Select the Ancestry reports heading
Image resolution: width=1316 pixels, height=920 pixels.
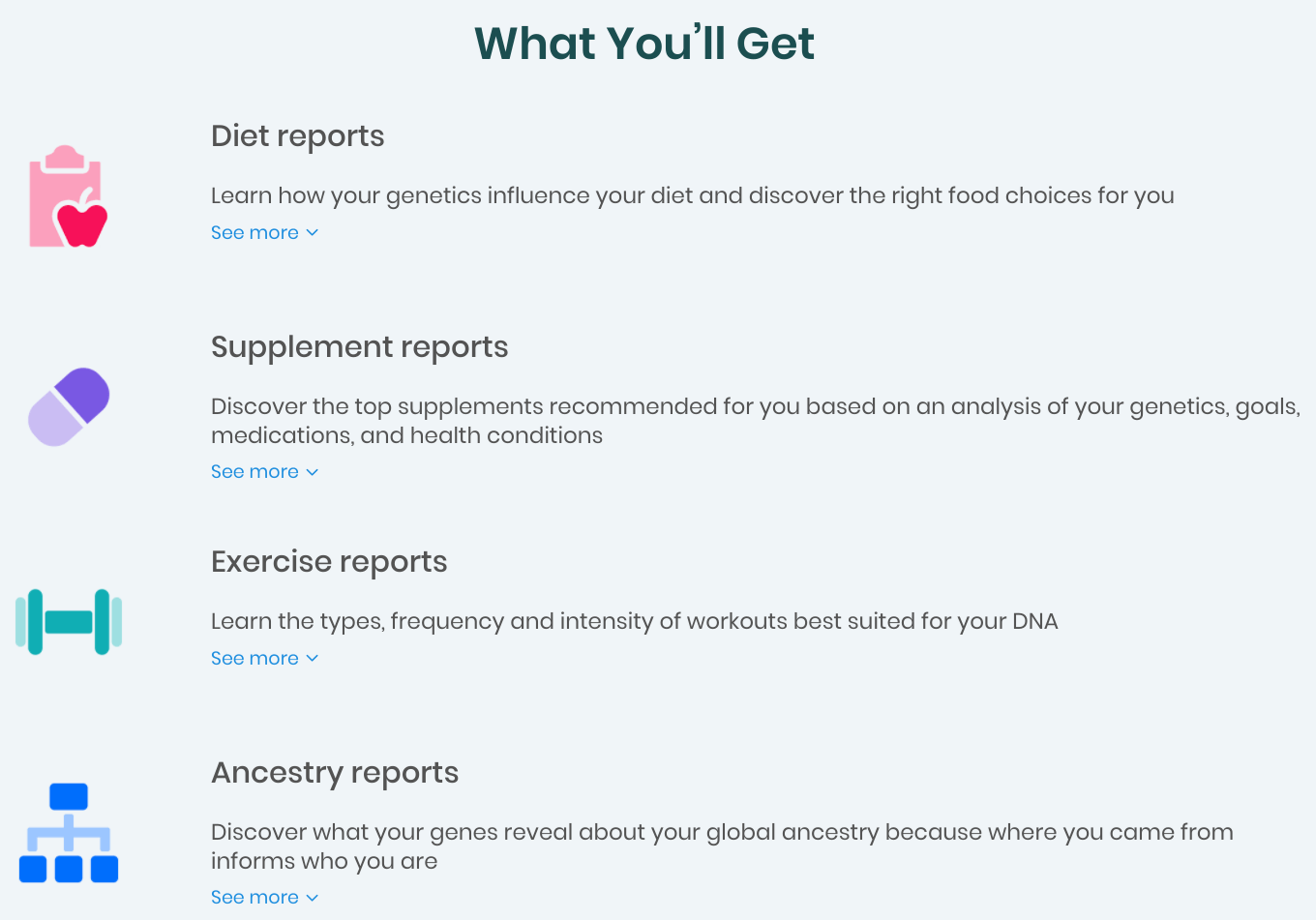pos(335,773)
